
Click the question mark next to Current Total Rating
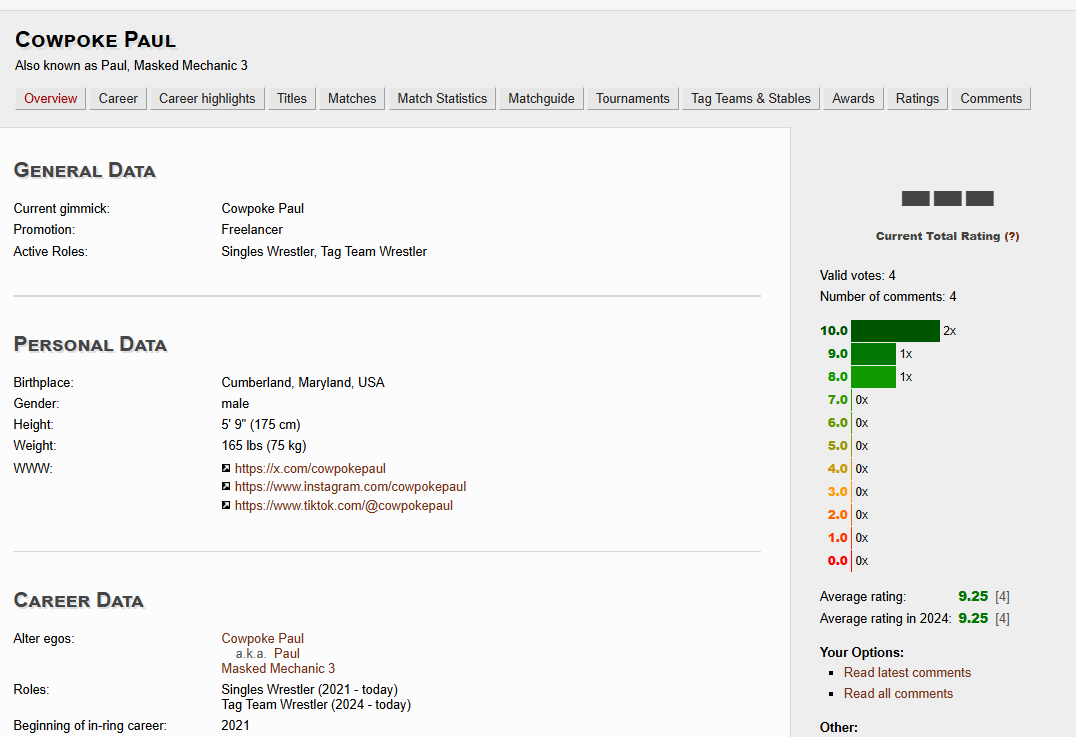click(1011, 236)
